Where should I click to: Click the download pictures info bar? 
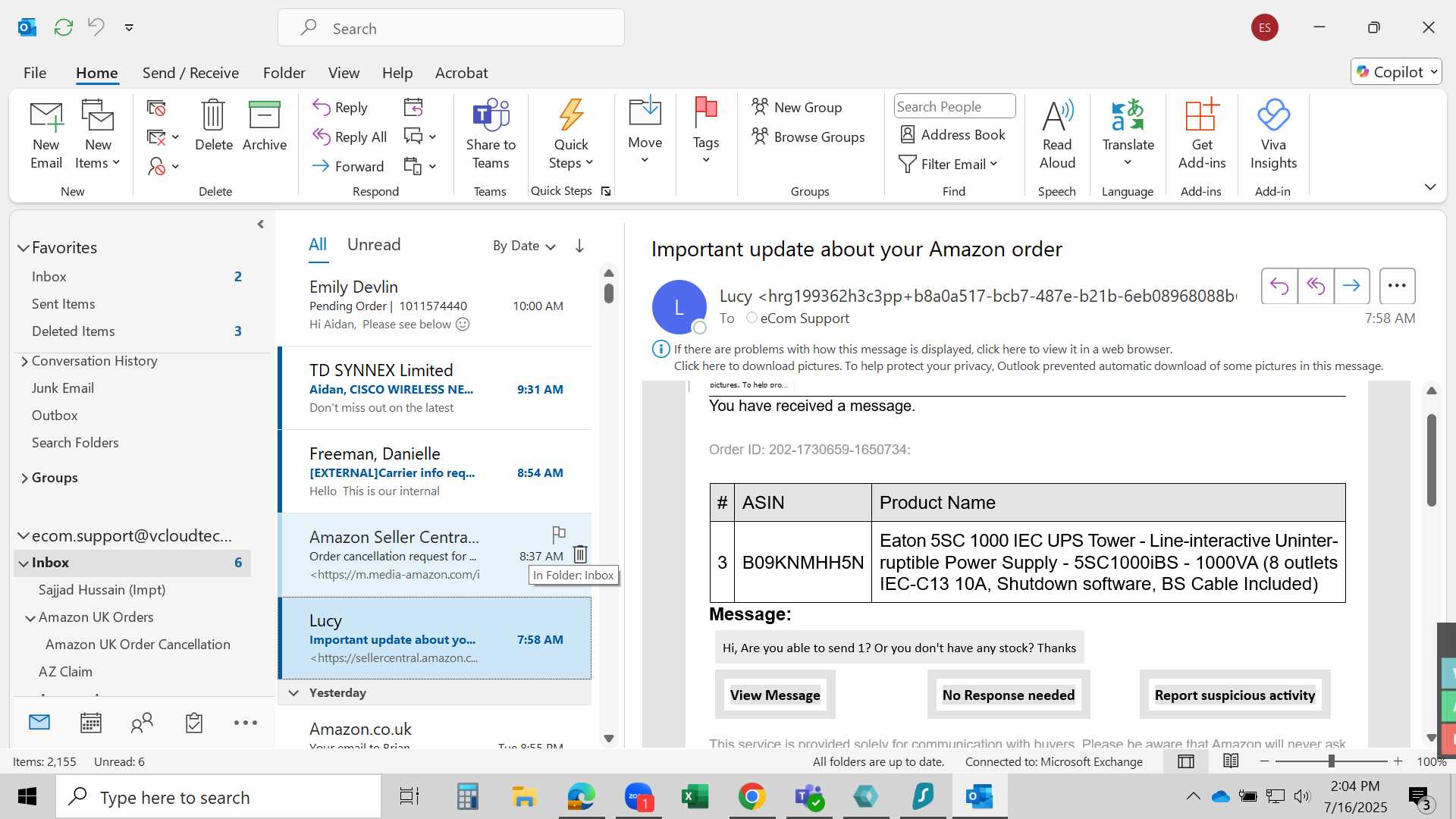tap(1028, 366)
